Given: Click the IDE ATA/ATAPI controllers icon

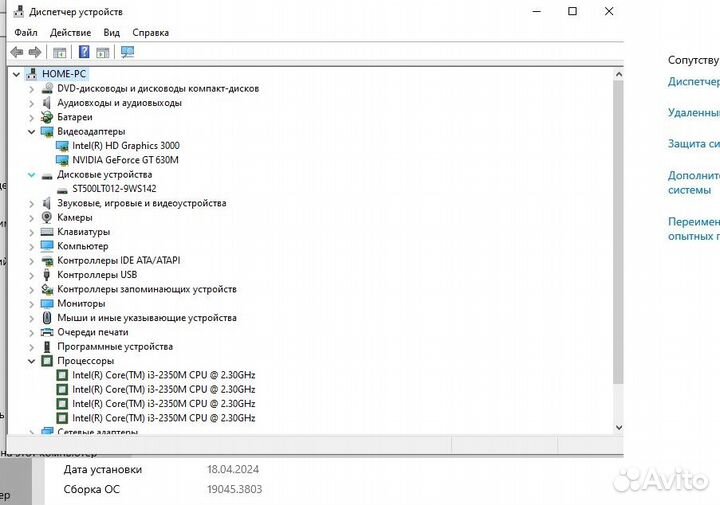Looking at the screenshot, I should [x=47, y=261].
